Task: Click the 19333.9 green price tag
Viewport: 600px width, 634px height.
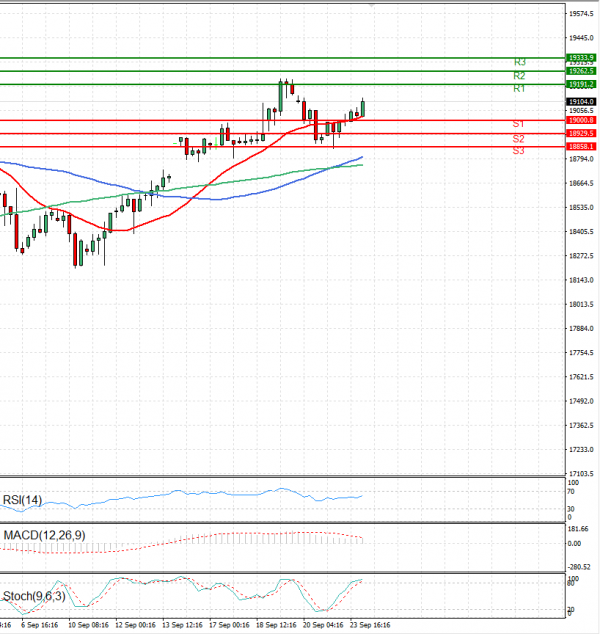Action: click(581, 58)
